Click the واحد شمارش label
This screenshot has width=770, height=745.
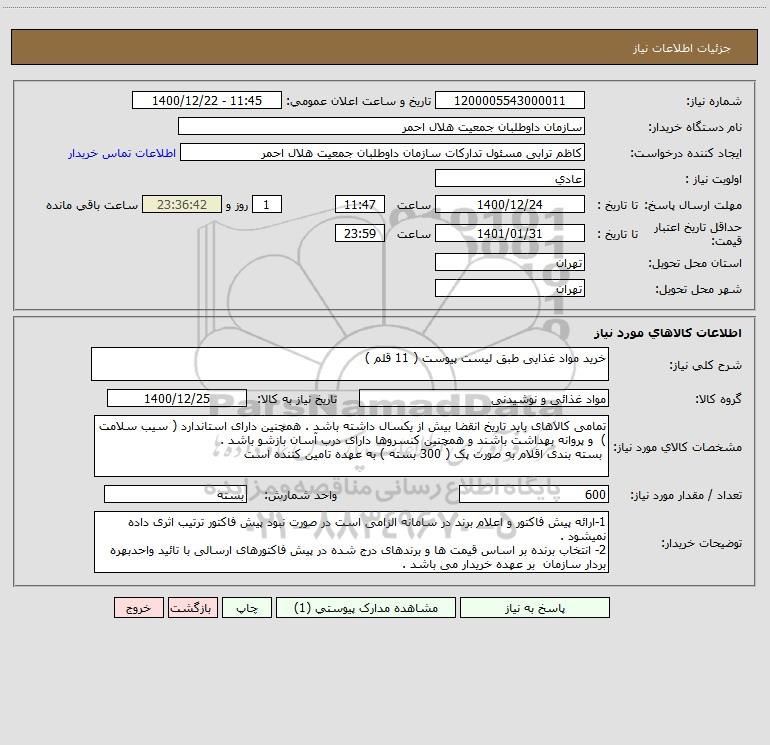[301, 496]
